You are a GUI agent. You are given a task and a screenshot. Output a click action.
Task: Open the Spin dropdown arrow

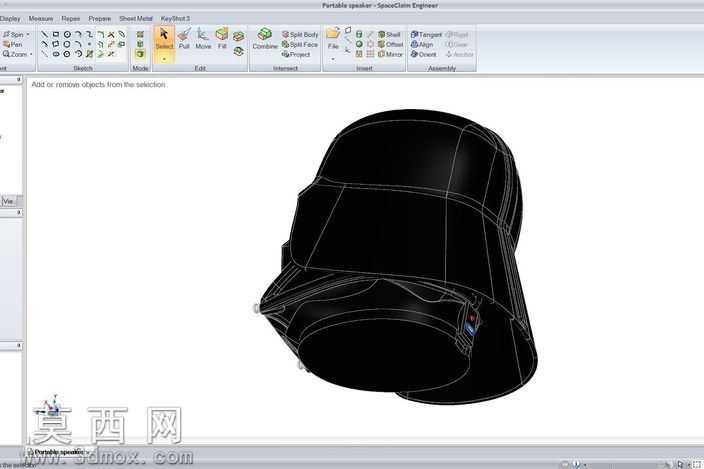pos(28,34)
